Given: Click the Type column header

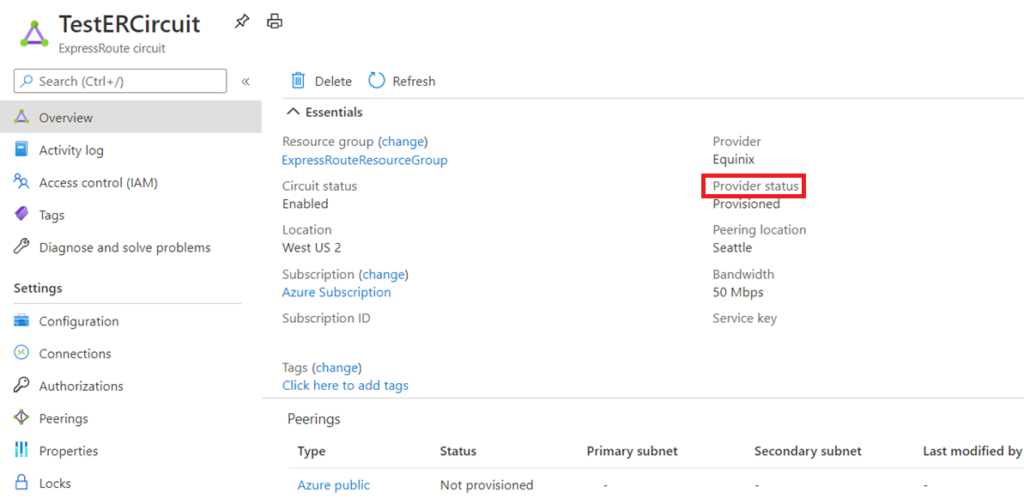Looking at the screenshot, I should 311,451.
